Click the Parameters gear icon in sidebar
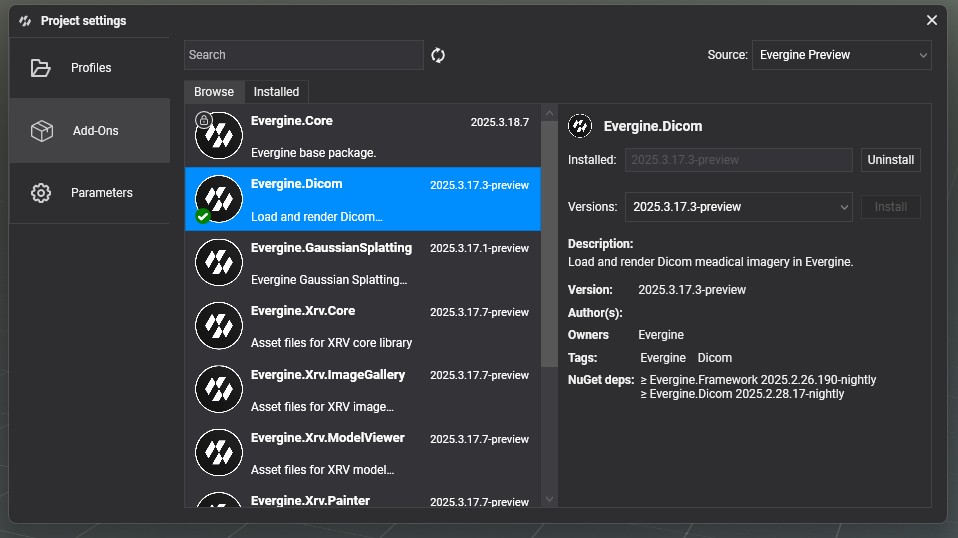 [41, 193]
